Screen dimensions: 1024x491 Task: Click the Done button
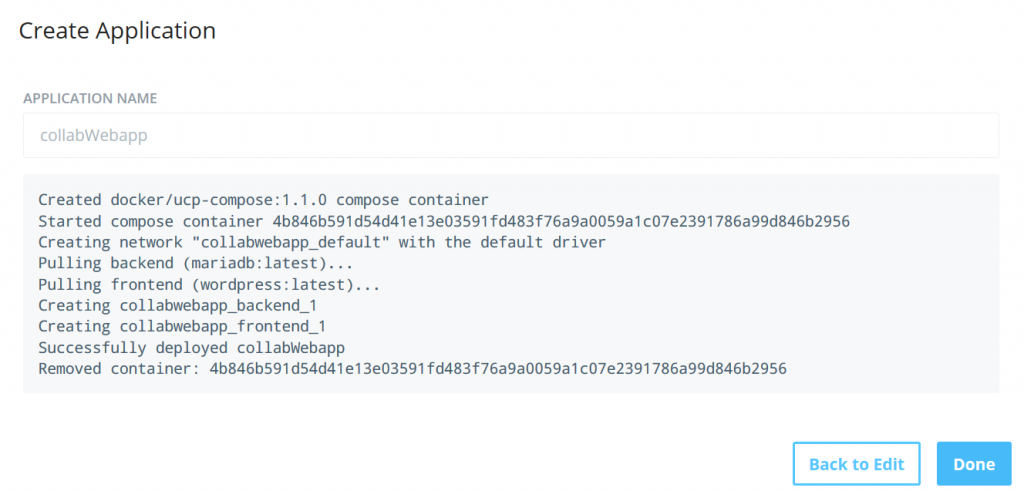tap(973, 464)
